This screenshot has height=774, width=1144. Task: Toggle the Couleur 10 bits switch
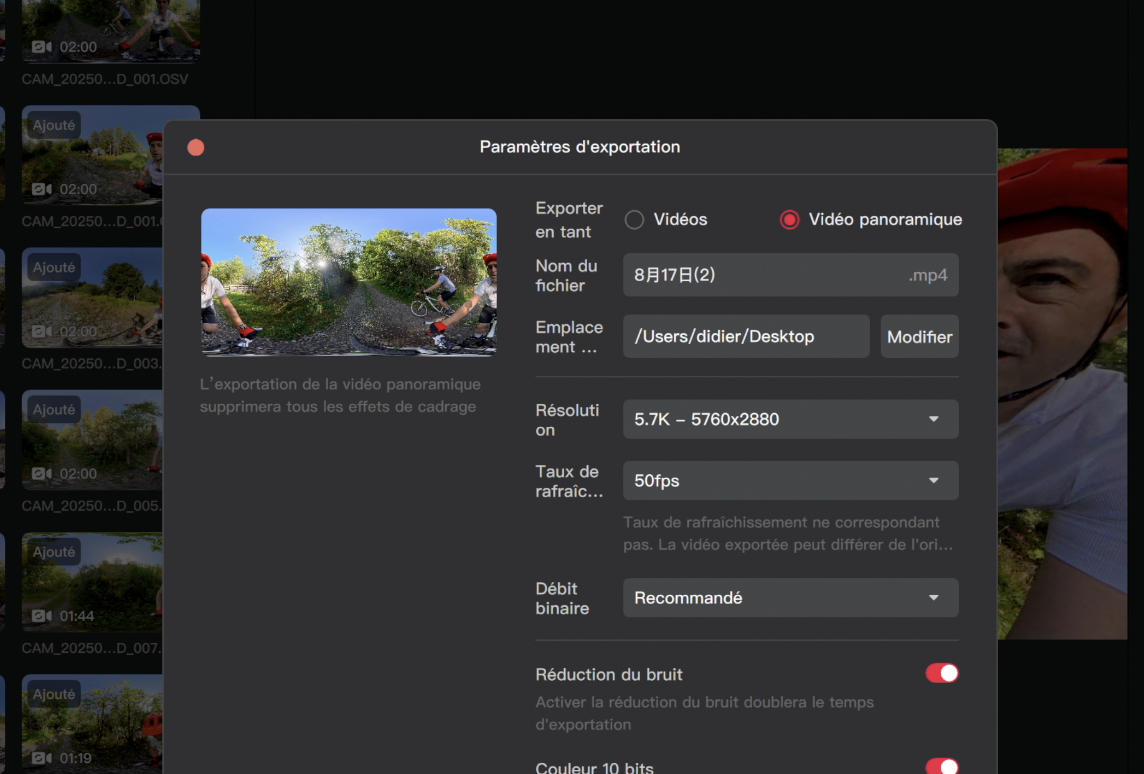[941, 766]
